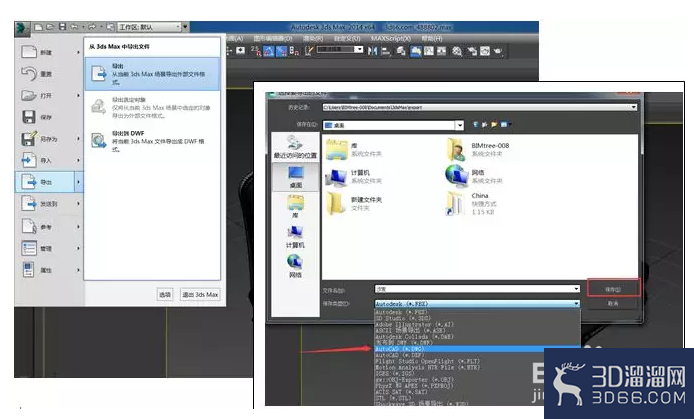Toggle Spinner Snap toolbar icon

(294, 51)
